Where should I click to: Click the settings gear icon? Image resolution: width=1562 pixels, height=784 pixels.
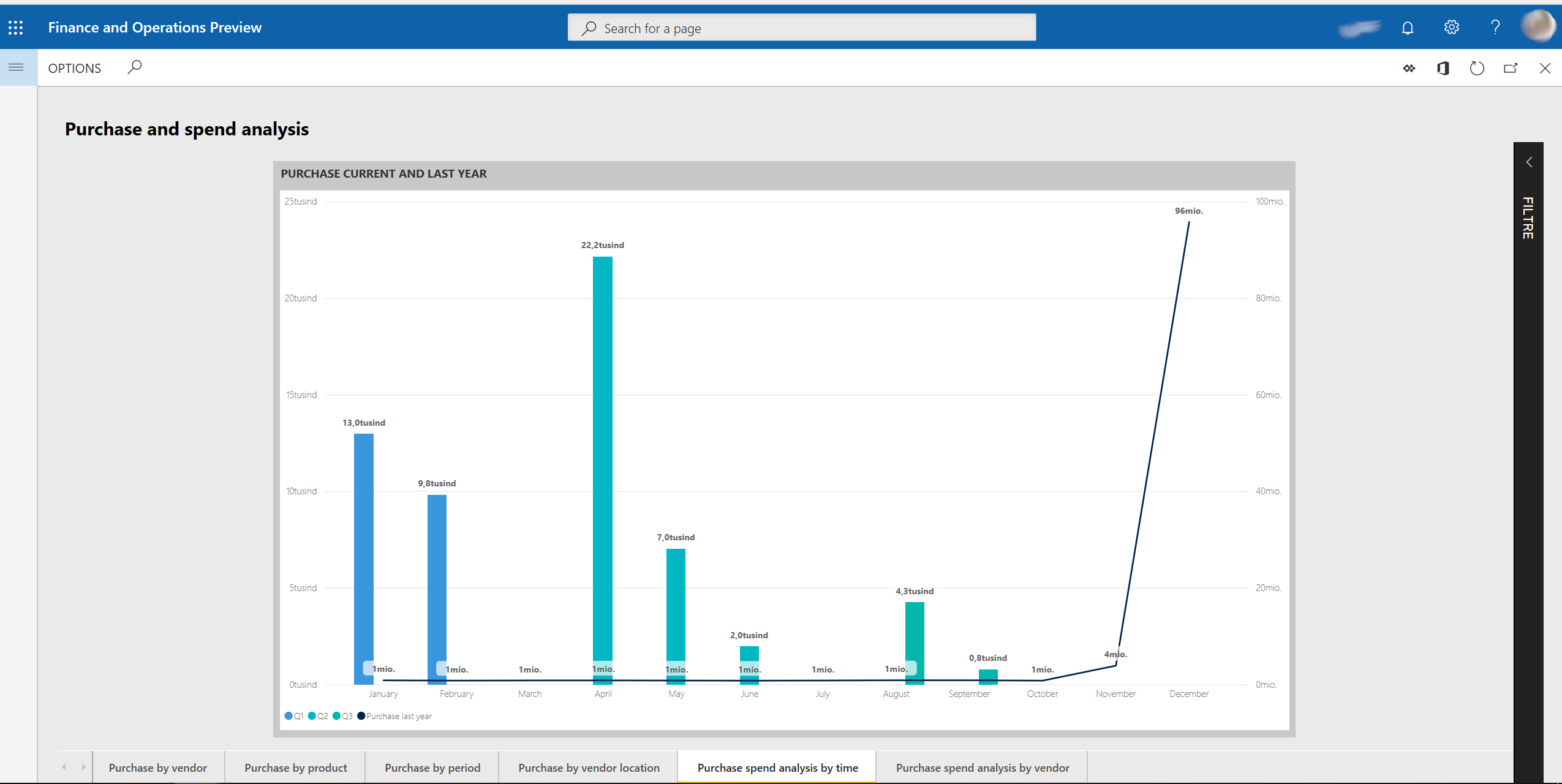(x=1452, y=27)
